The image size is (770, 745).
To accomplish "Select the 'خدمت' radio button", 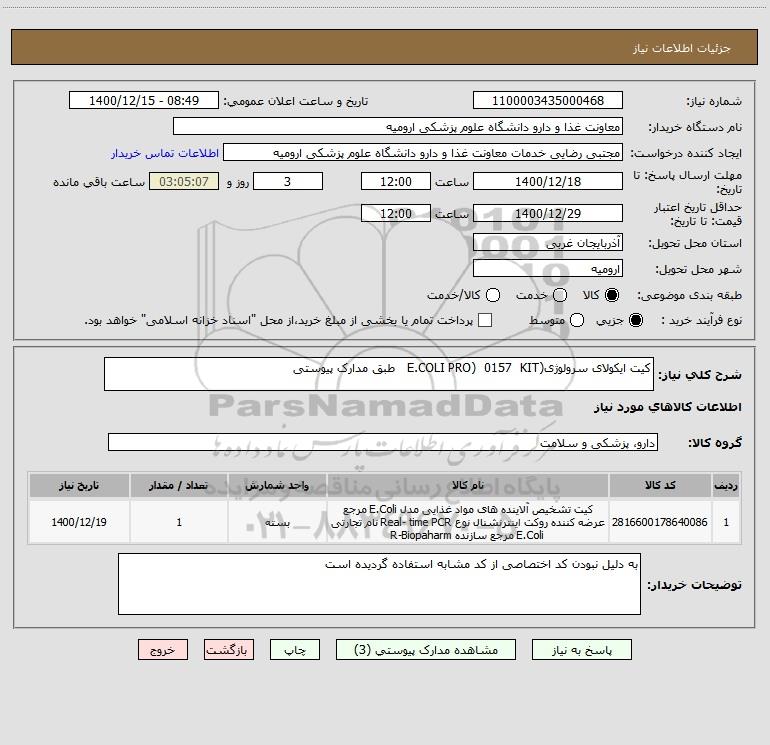I will click(560, 295).
